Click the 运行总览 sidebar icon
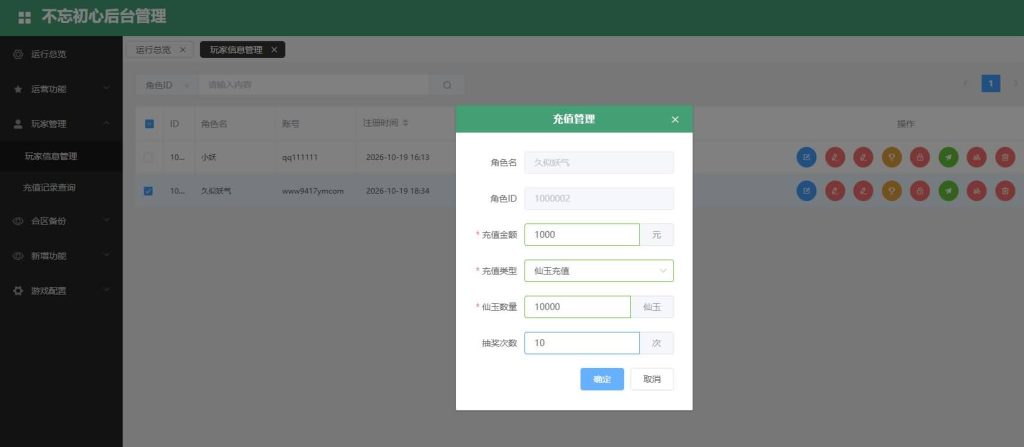The height and width of the screenshot is (447, 1024). (x=18, y=54)
